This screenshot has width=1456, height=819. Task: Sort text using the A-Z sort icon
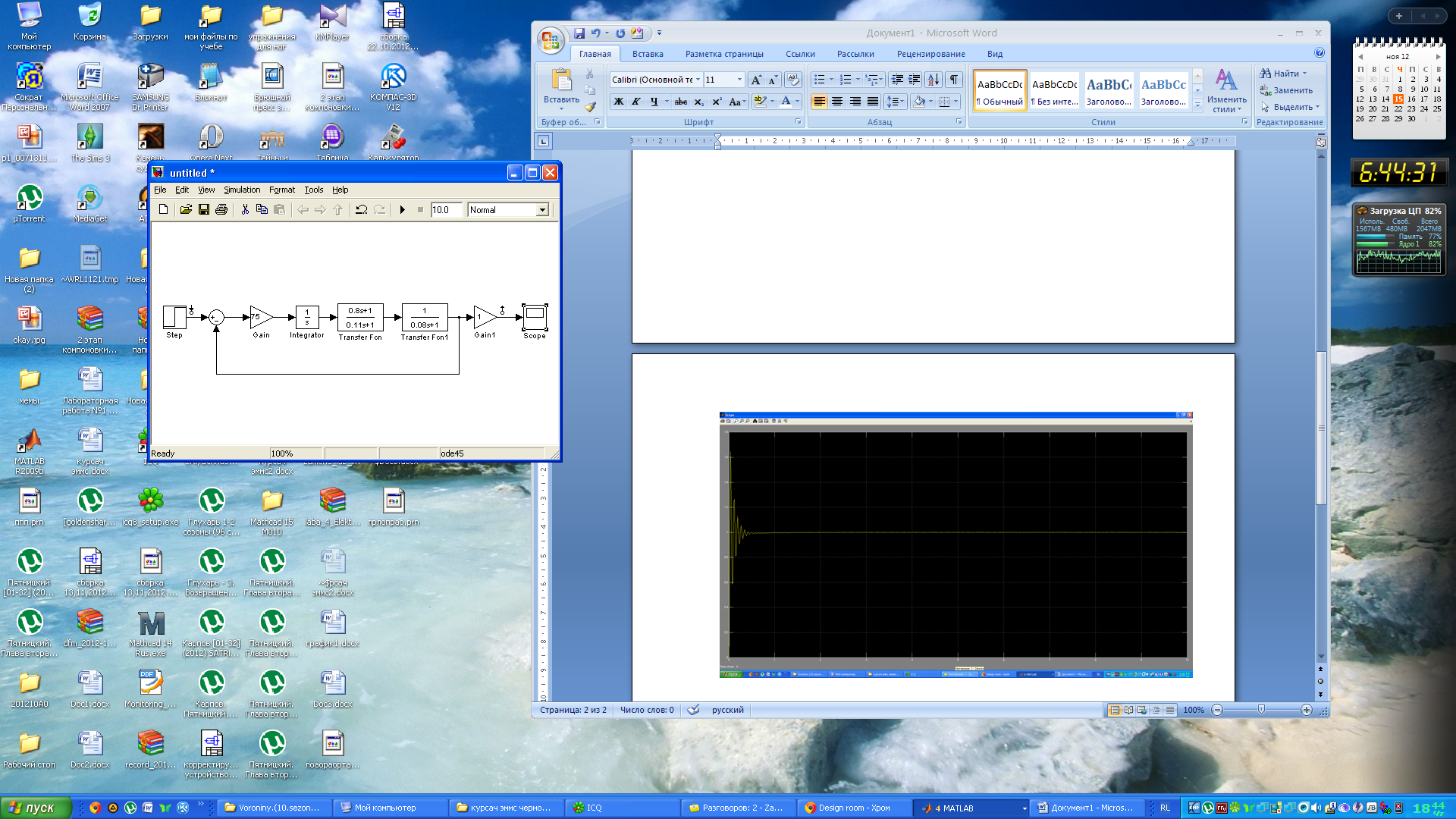934,80
